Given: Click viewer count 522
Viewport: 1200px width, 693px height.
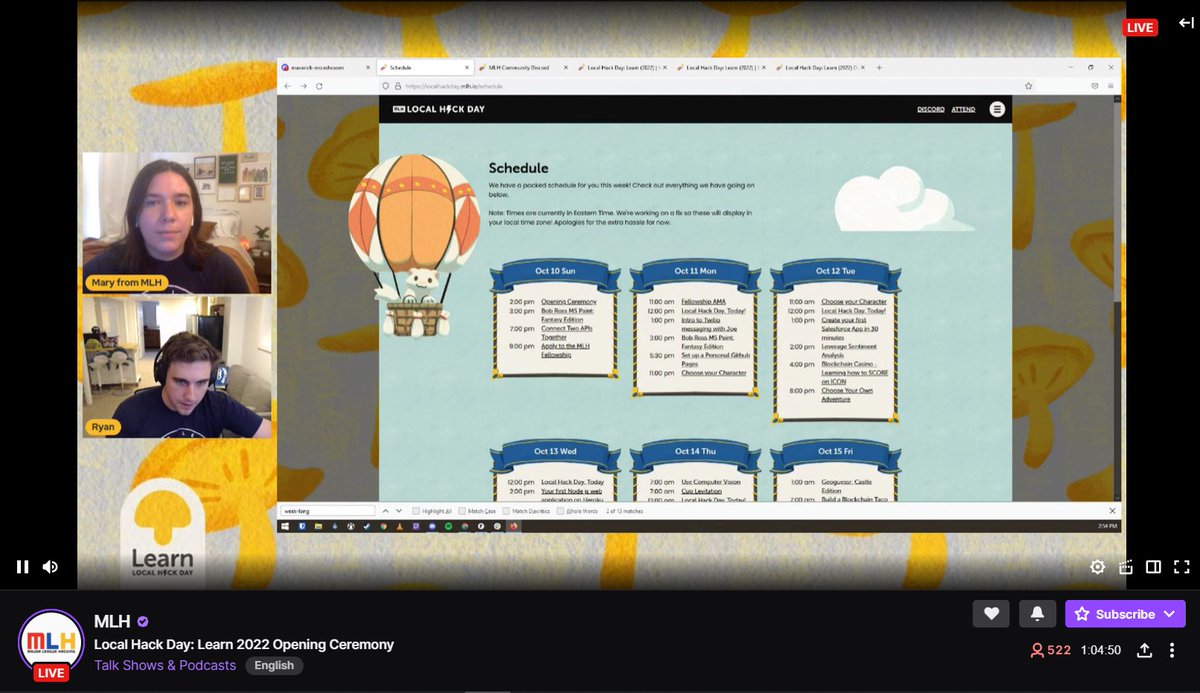Looking at the screenshot, I should point(1051,650).
